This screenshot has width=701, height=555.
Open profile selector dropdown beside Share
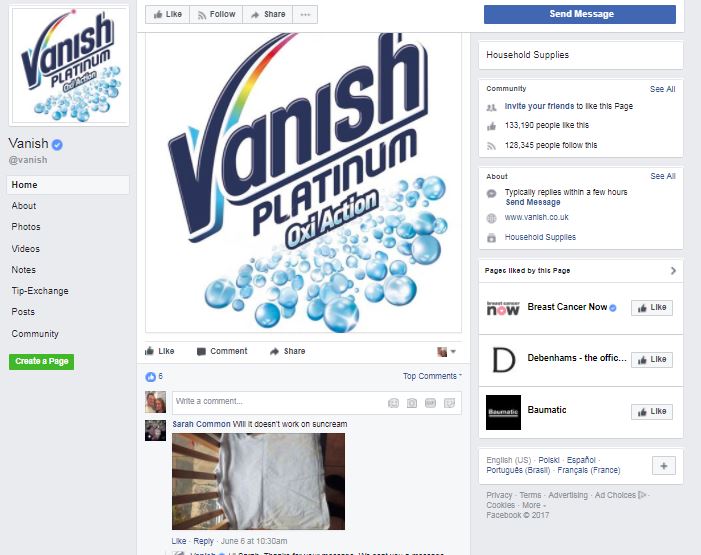tap(446, 352)
